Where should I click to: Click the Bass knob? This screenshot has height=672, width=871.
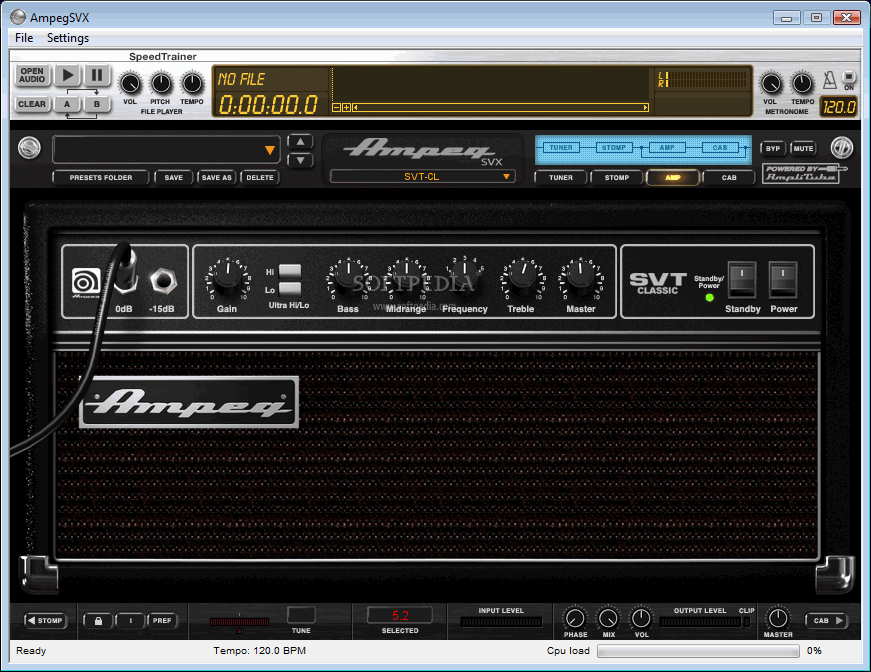click(x=348, y=278)
